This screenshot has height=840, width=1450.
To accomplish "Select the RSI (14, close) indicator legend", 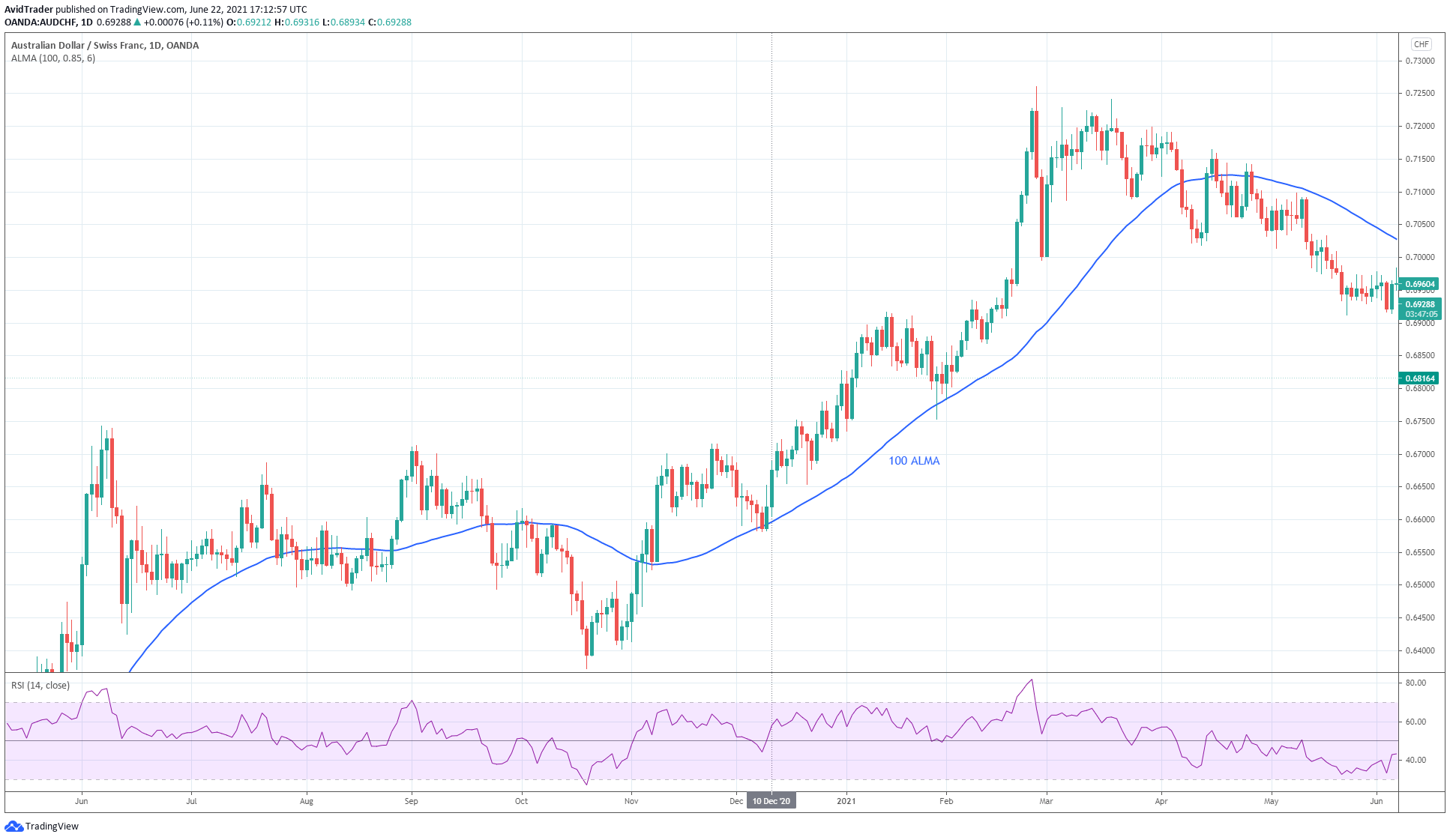I will [x=40, y=685].
